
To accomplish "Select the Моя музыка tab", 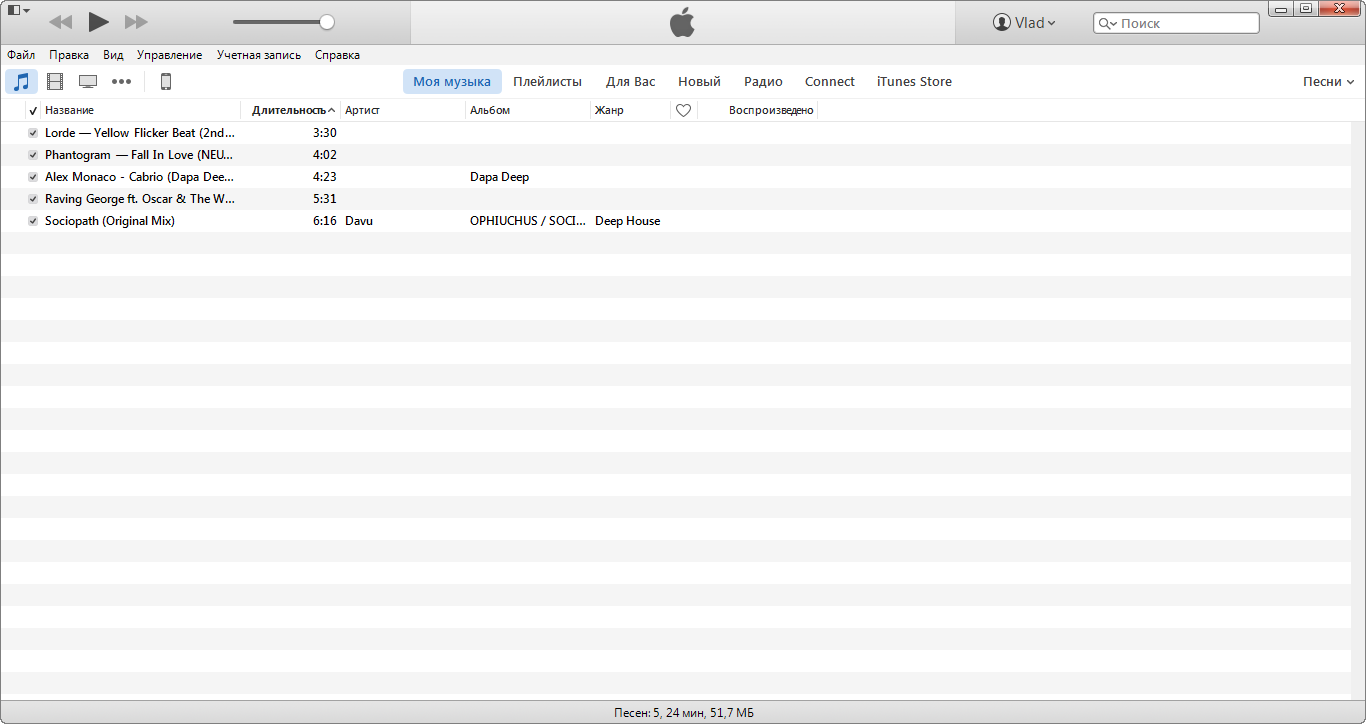I will 452,82.
